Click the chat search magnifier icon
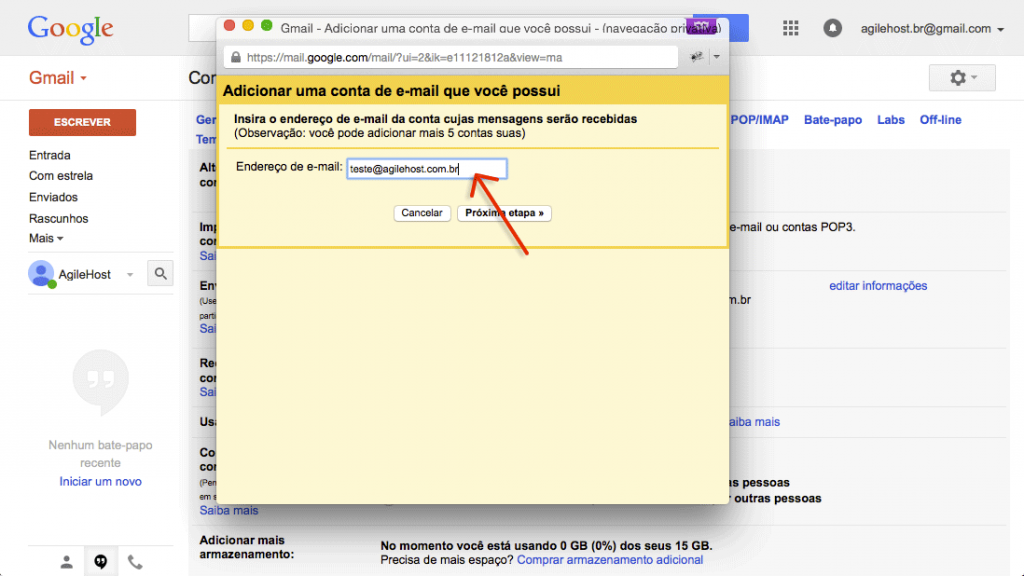Image resolution: width=1024 pixels, height=576 pixels. (160, 274)
